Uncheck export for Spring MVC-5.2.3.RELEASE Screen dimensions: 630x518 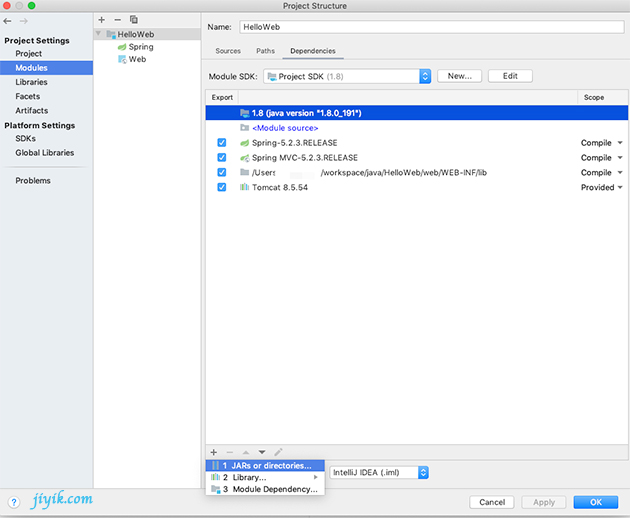(222, 158)
